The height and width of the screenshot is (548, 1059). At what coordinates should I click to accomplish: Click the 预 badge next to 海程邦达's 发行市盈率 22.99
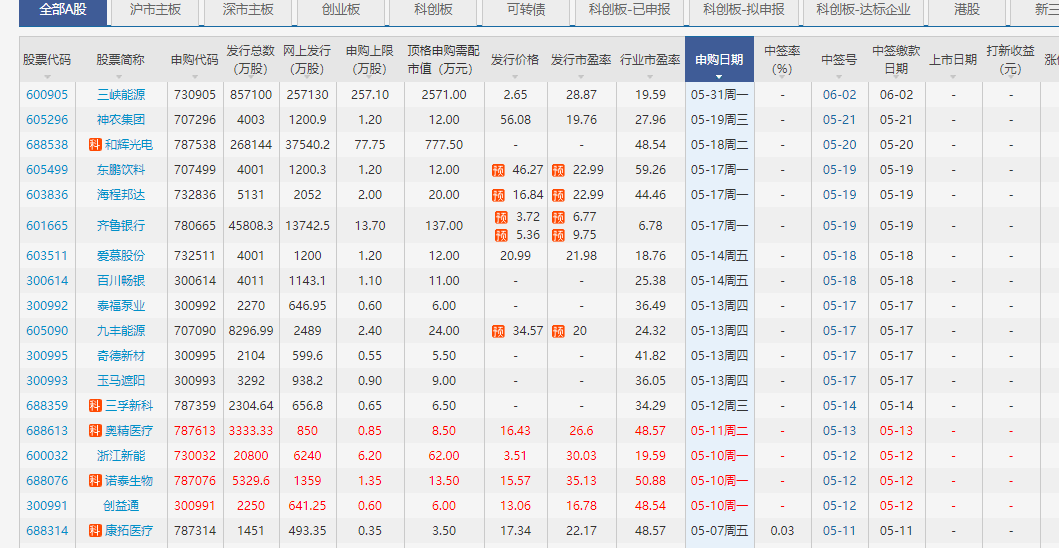558,195
